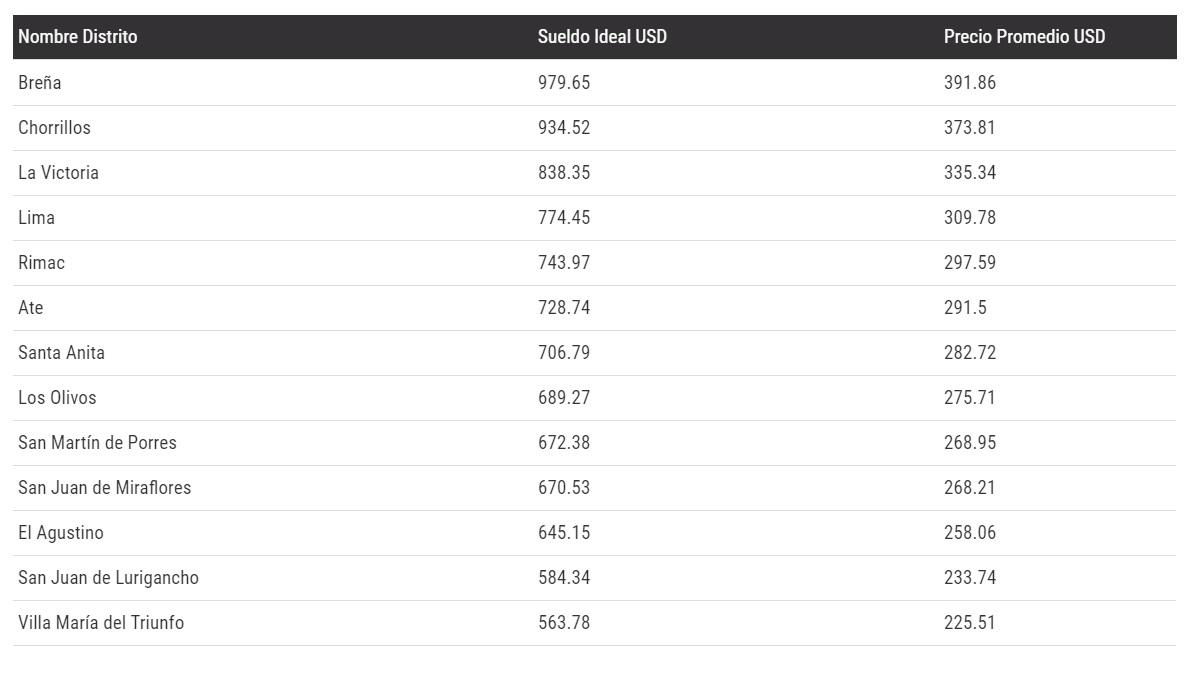Click the Ate district name

[31, 308]
